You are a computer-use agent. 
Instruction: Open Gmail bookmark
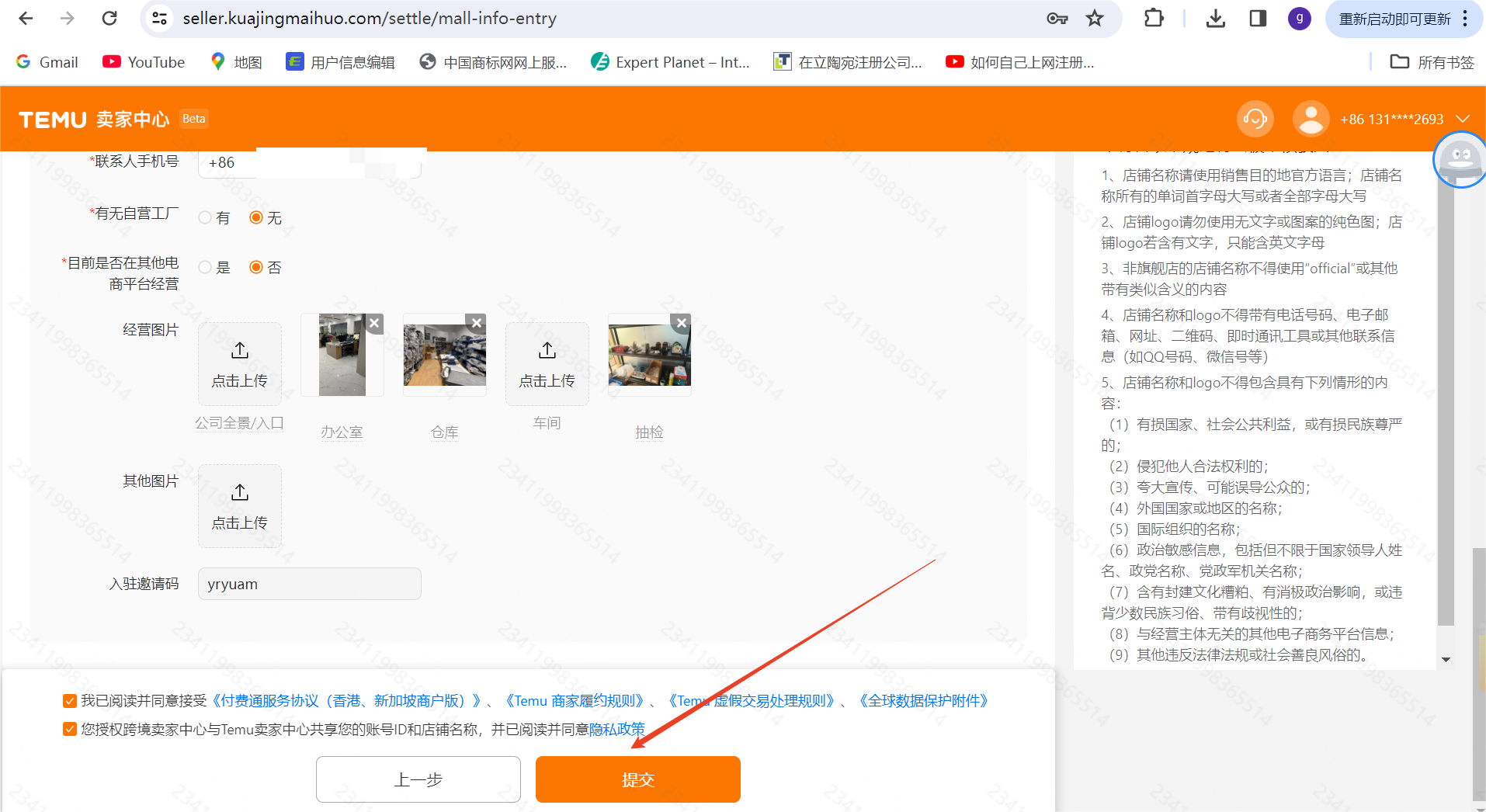pyautogui.click(x=47, y=62)
